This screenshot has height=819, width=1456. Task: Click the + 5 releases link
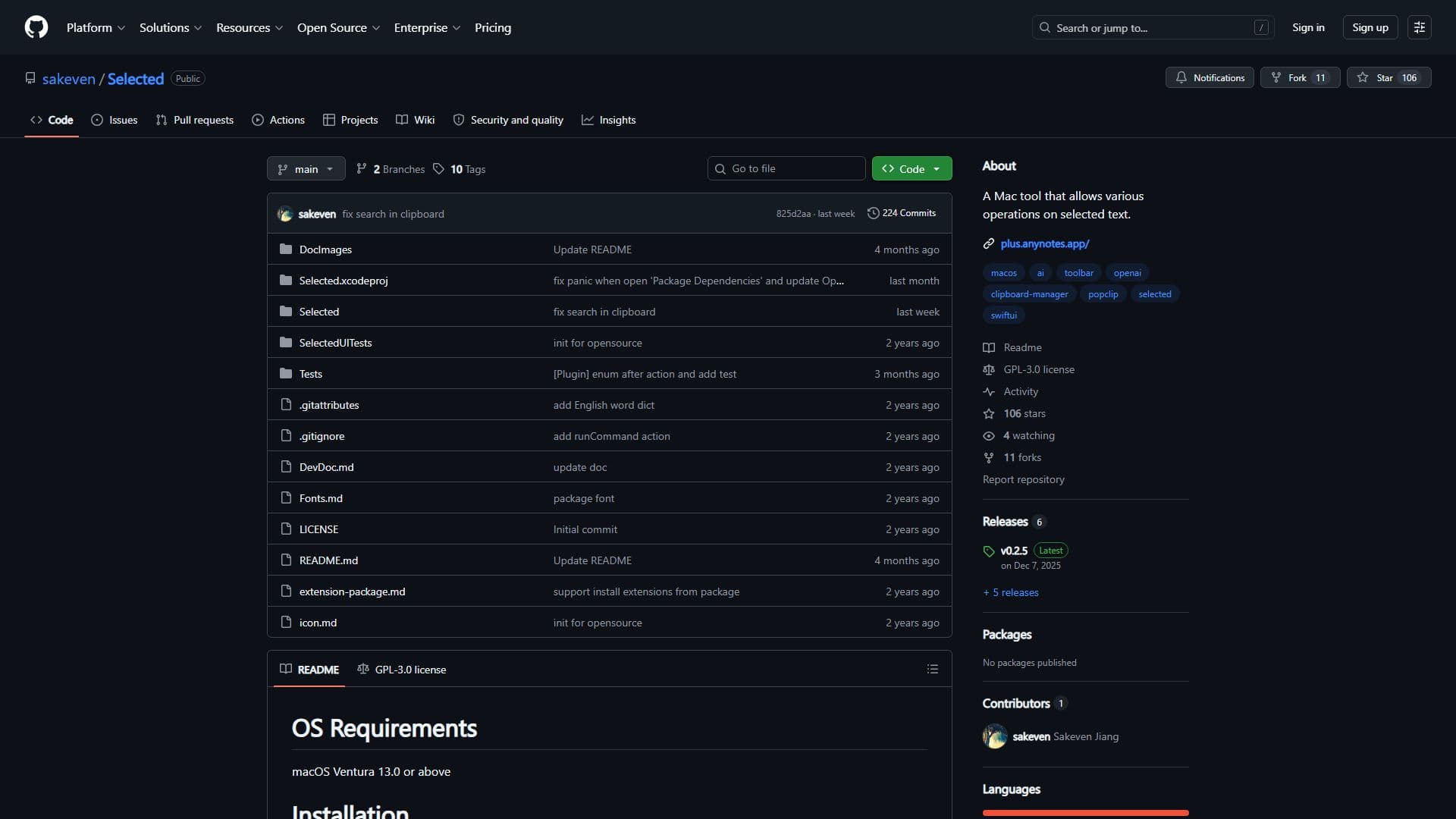1011,592
